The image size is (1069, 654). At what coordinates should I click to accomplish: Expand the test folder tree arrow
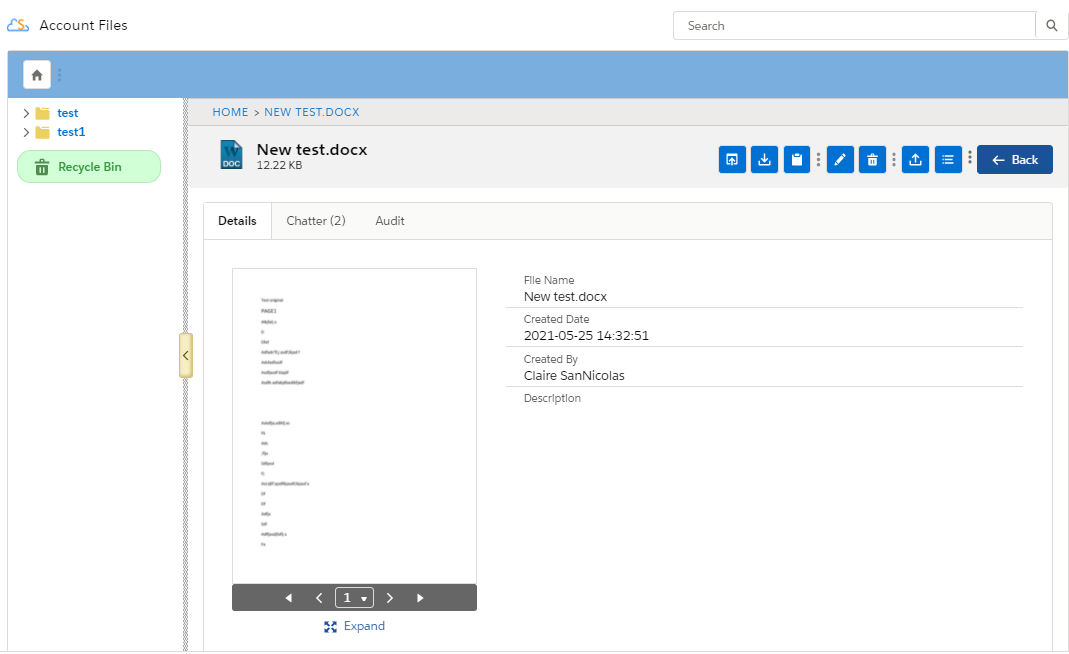coord(26,114)
